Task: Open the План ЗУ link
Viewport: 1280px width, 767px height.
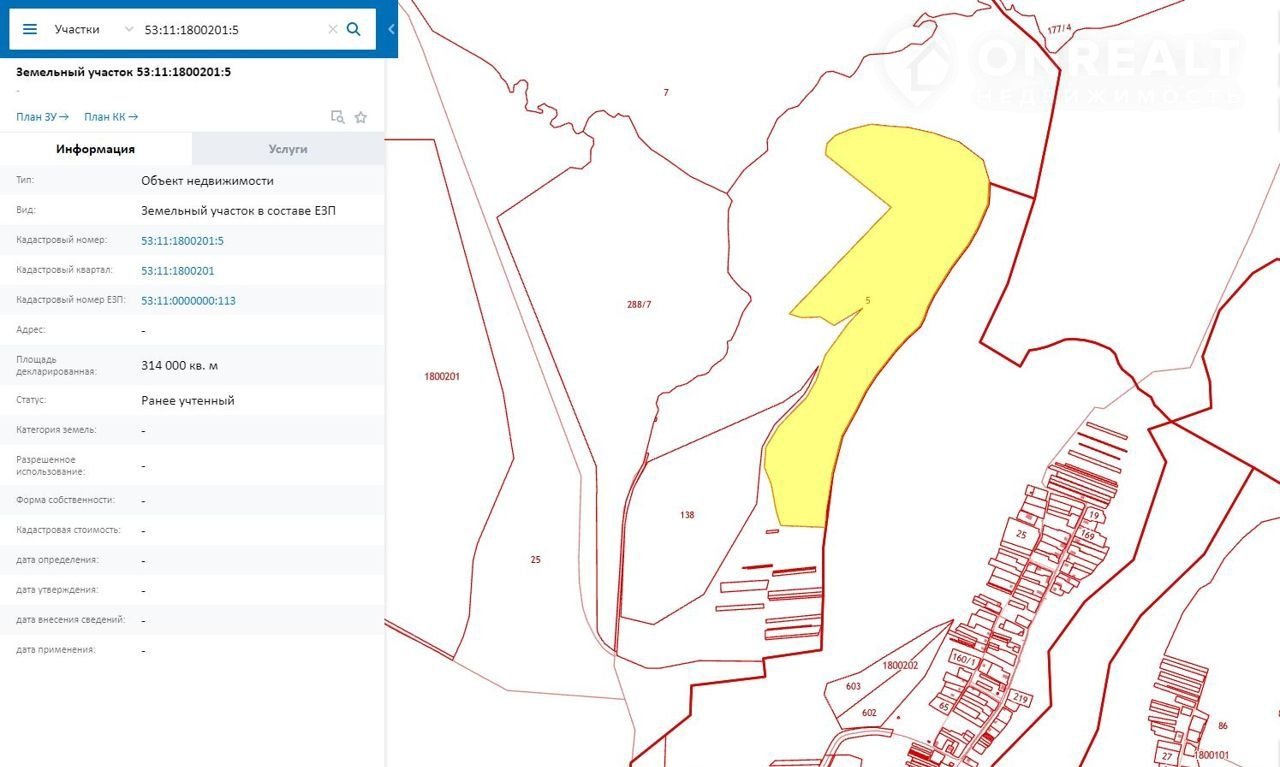Action: click(x=42, y=117)
